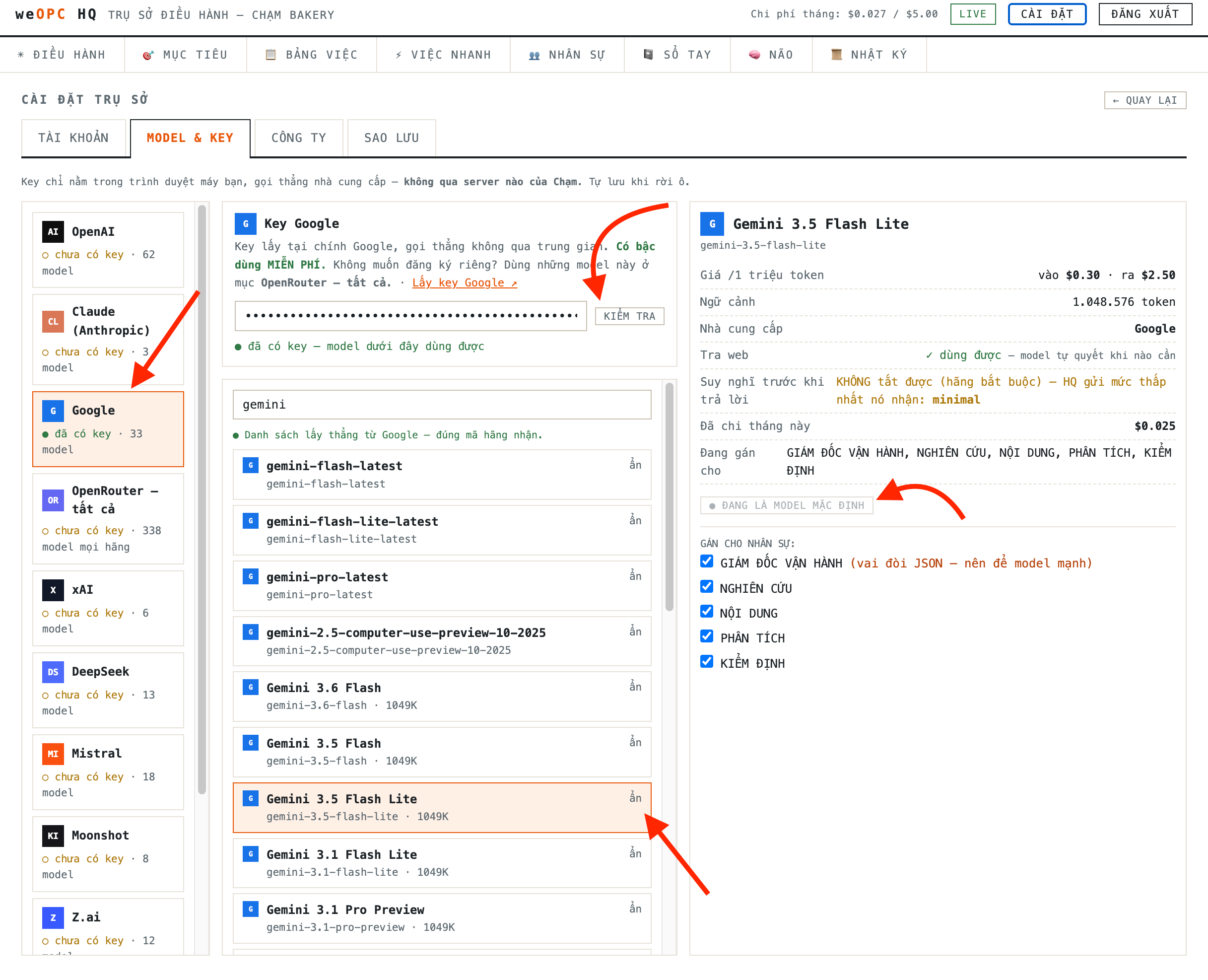Screen dimensions: 1208x980
Task: Click the CÀI ĐẶT button in header
Action: point(1047,14)
